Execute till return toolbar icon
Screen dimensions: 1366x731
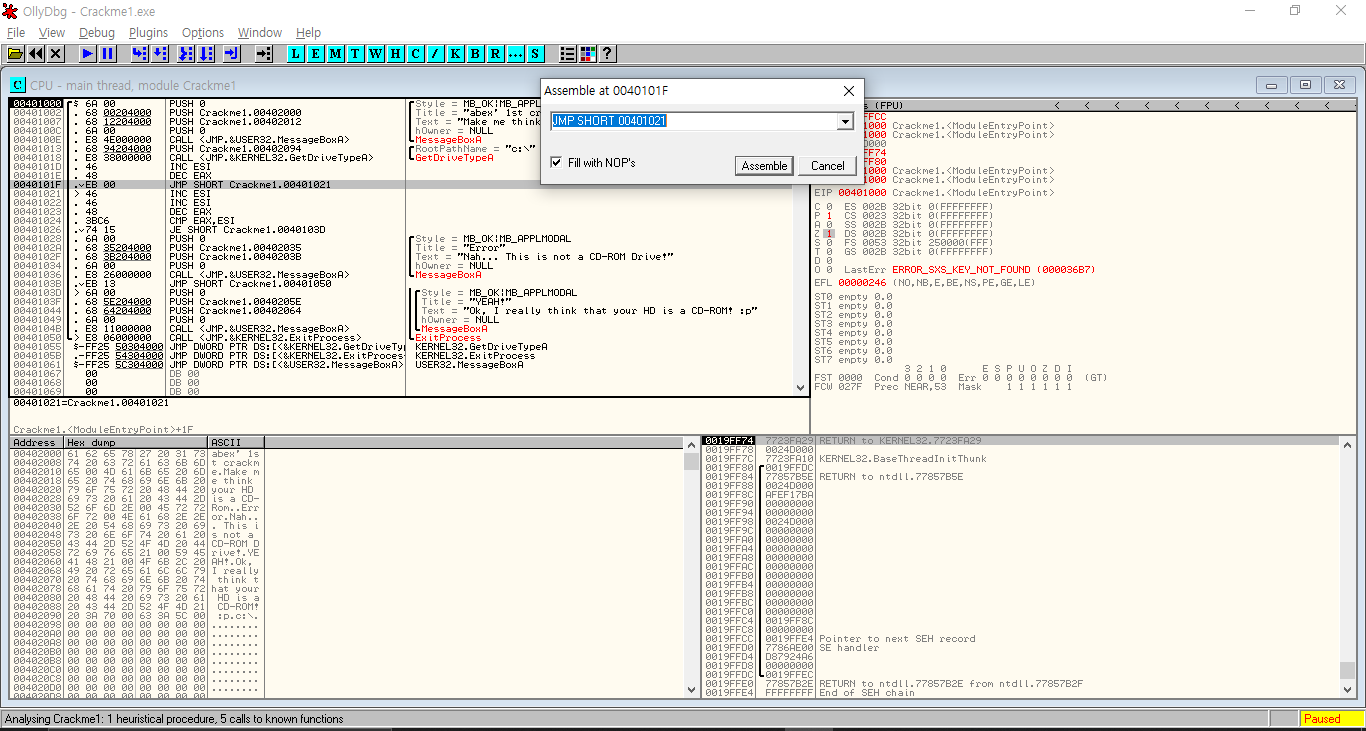[232, 53]
